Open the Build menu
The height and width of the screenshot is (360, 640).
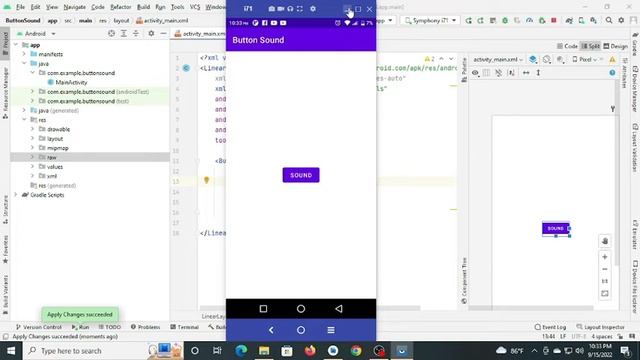click(x=143, y=7)
